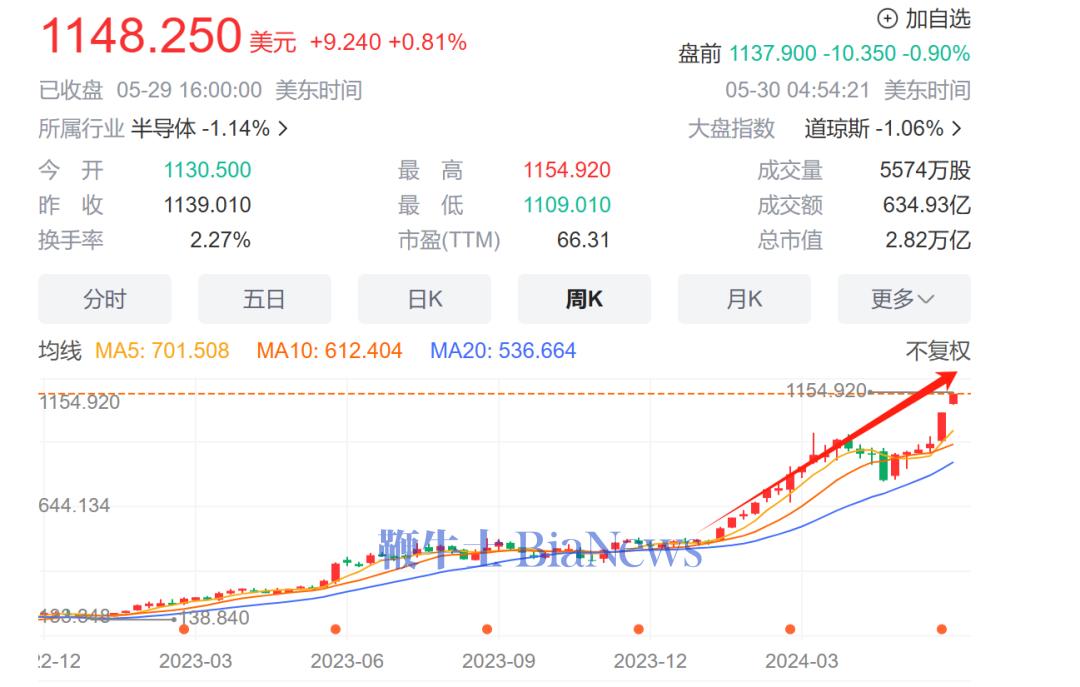Click the 加自选 label
This screenshot has height=687, width=1080.
tap(937, 19)
